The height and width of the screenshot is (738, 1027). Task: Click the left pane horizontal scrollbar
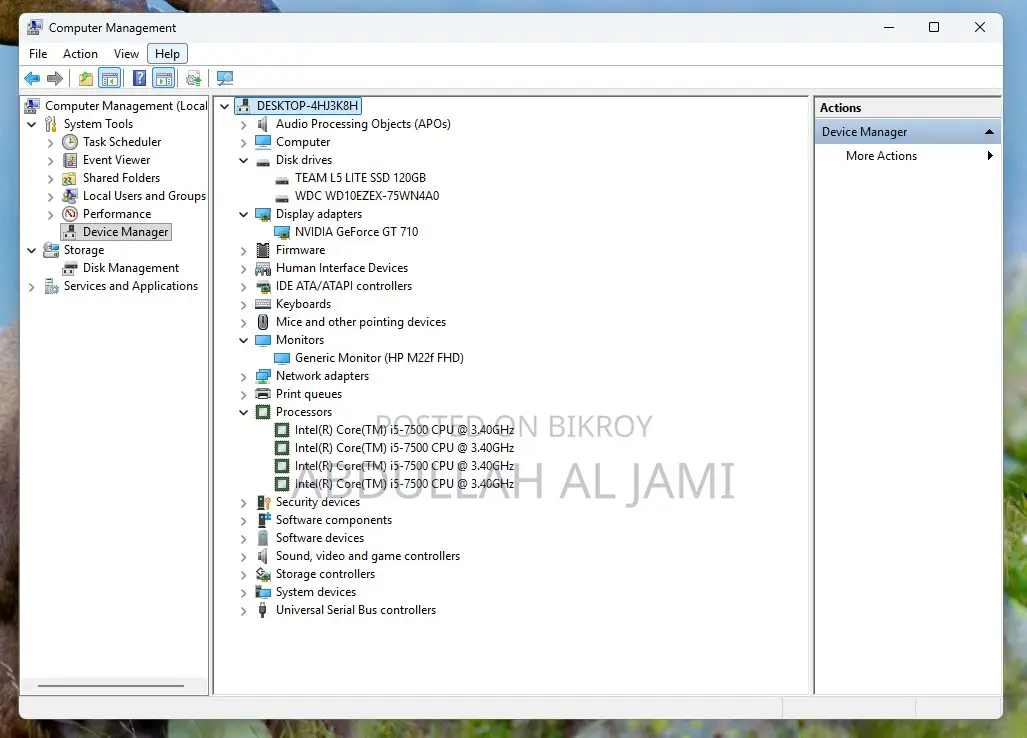111,686
